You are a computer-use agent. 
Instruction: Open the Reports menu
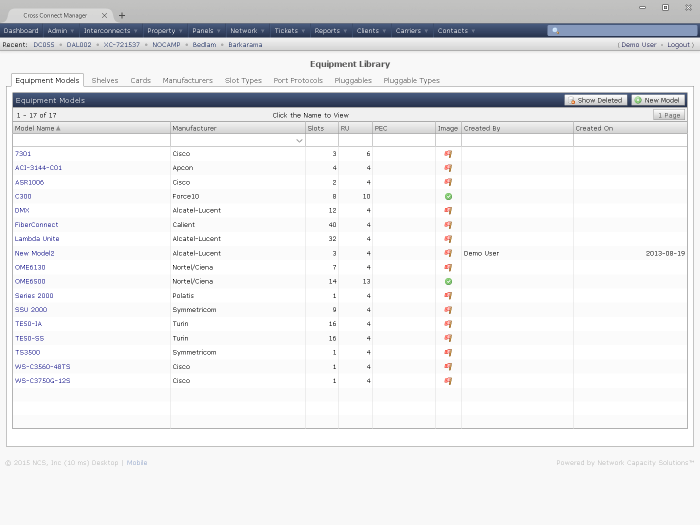coord(330,31)
